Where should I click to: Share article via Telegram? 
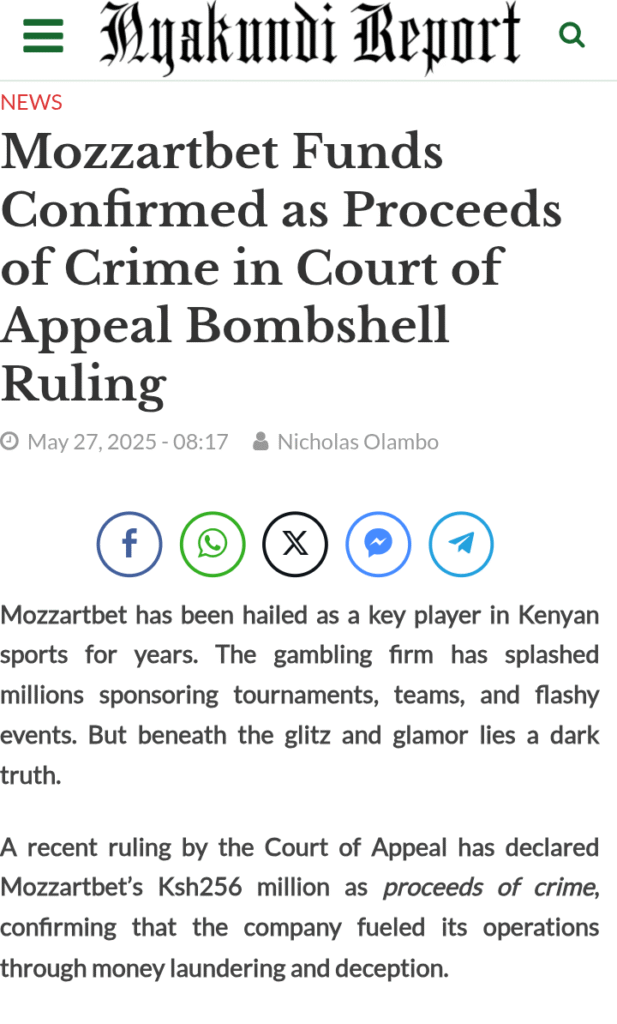point(461,544)
